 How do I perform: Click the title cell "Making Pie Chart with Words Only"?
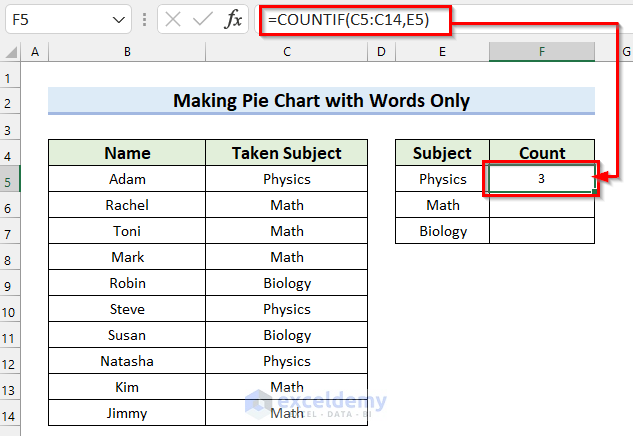click(x=321, y=100)
